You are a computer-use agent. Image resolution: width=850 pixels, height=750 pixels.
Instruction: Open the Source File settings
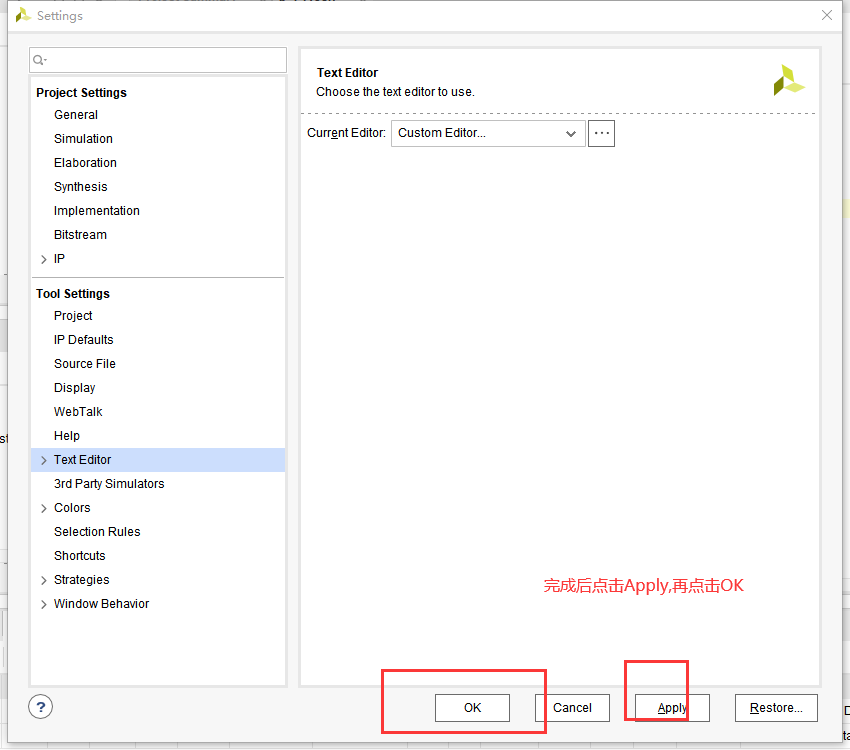tap(85, 364)
